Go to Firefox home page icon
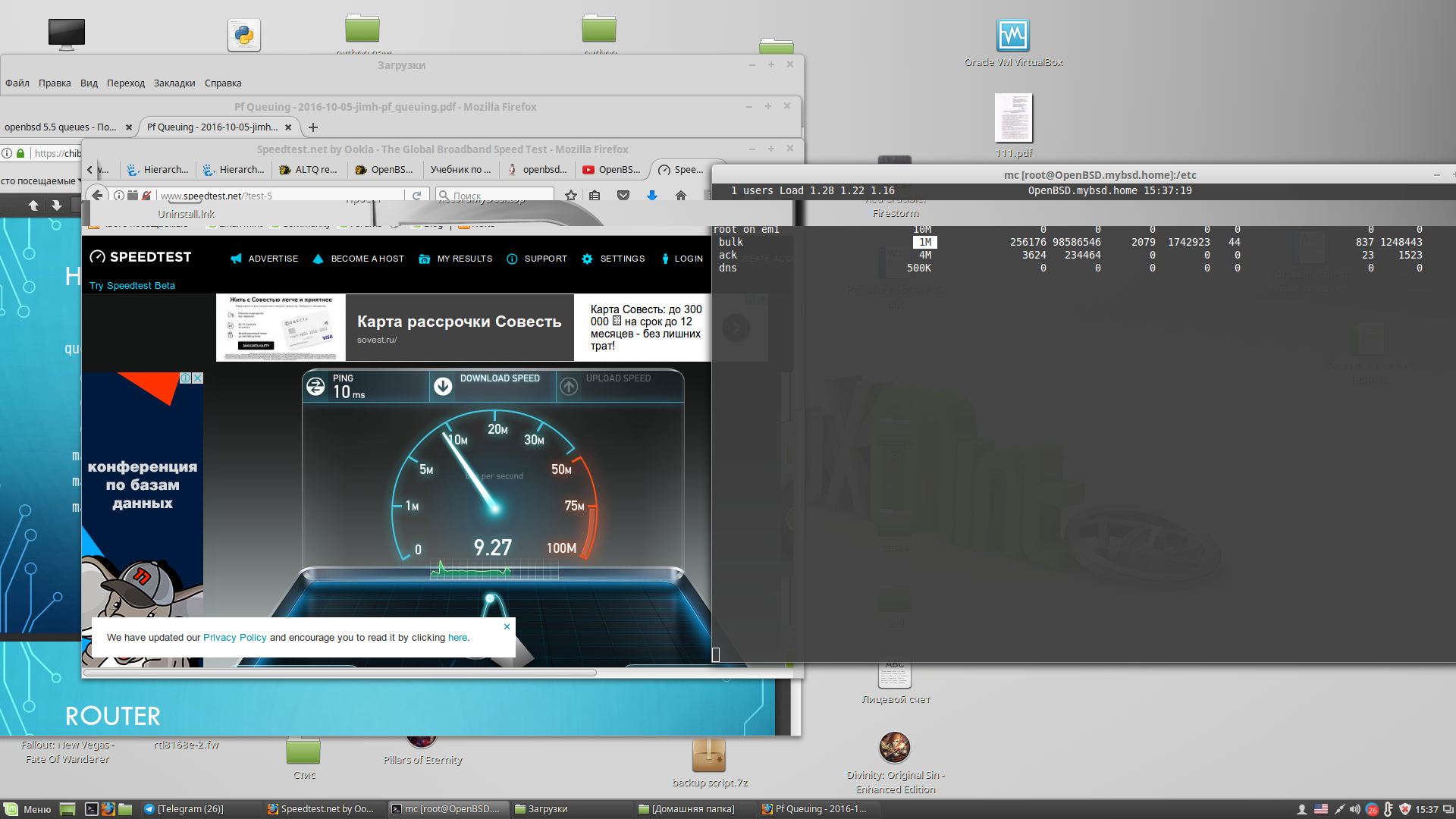 point(680,196)
